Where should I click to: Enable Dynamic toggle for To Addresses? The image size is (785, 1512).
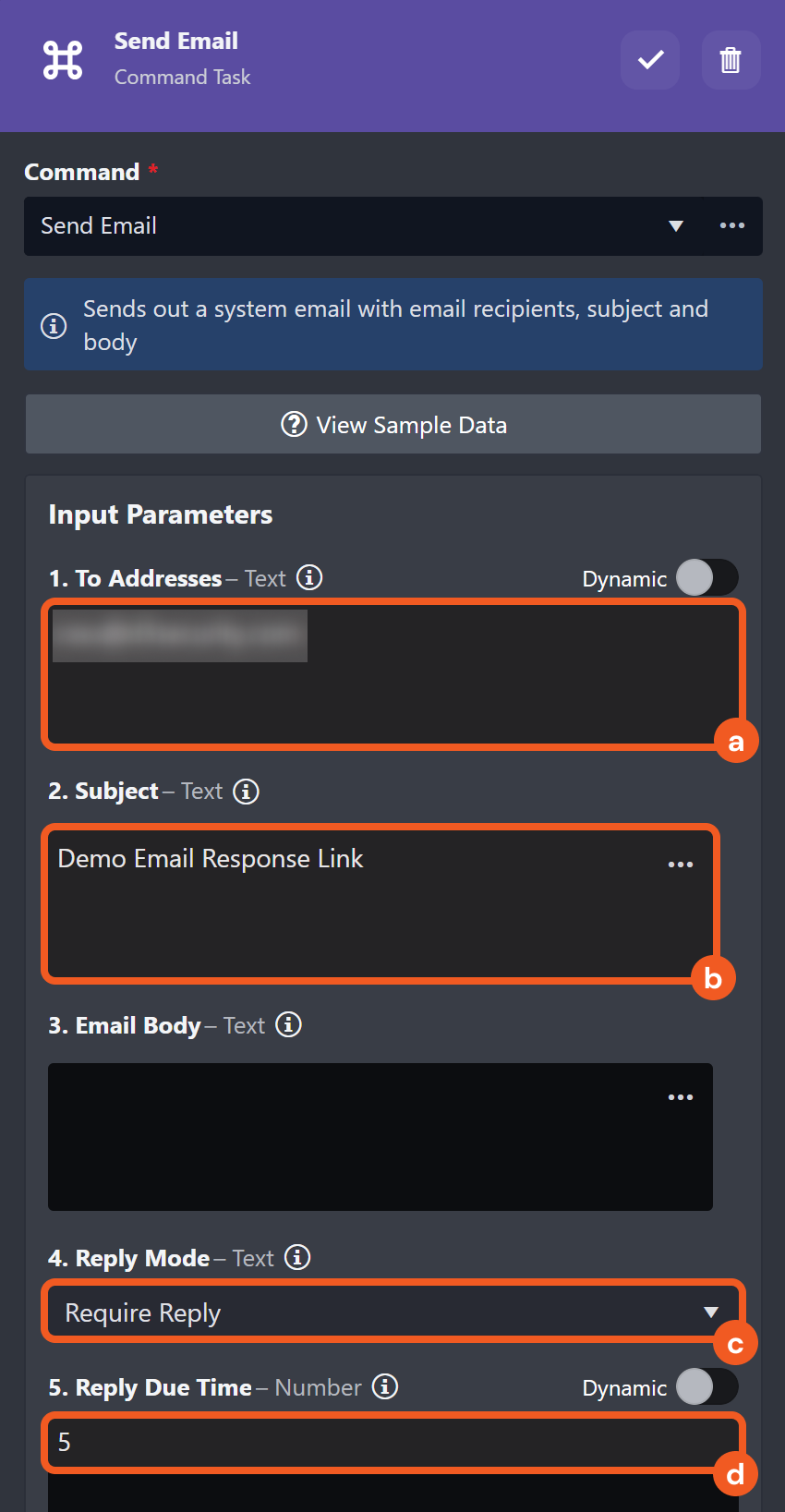[x=706, y=578]
